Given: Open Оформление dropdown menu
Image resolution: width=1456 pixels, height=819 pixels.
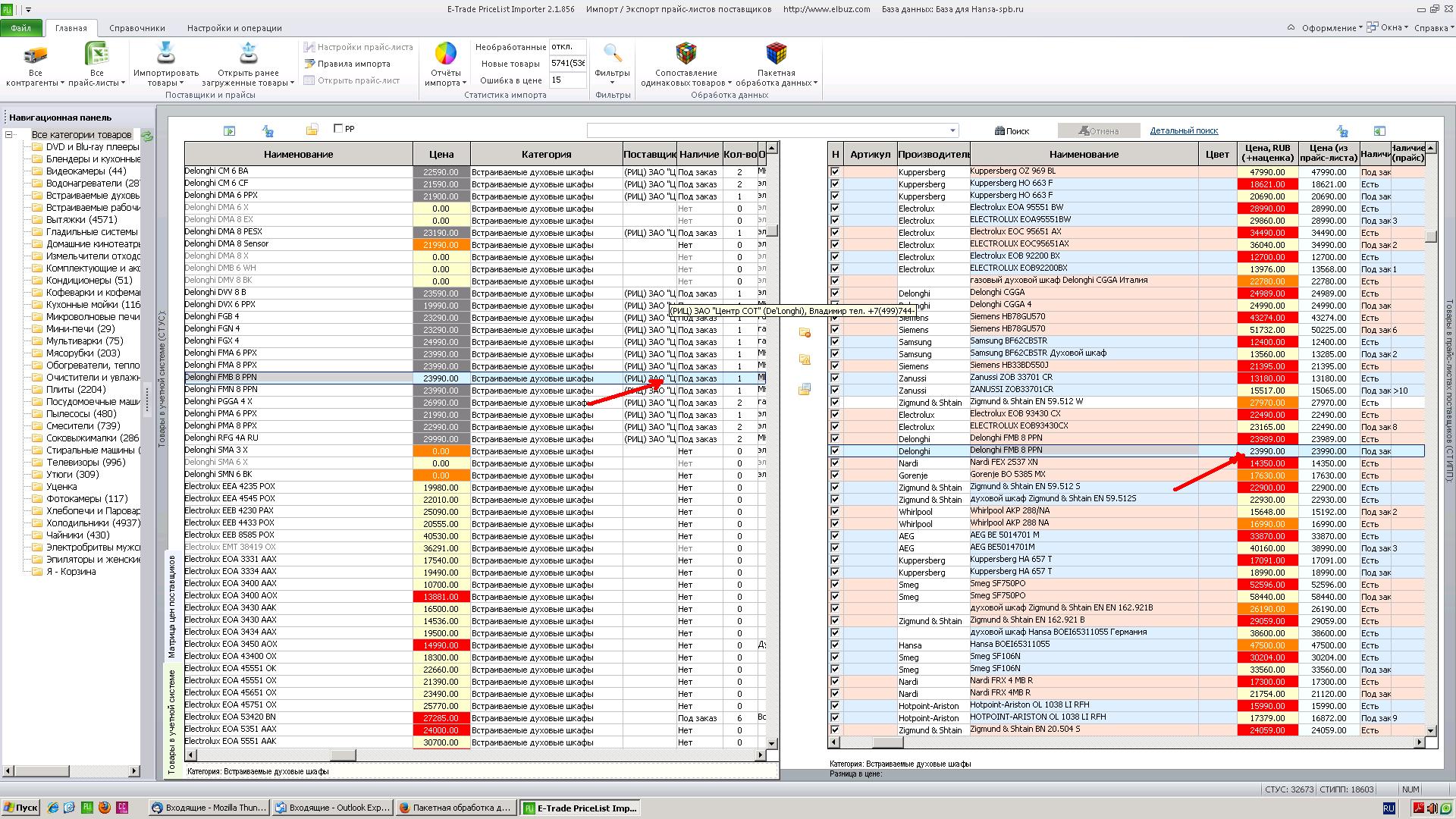Looking at the screenshot, I should pyautogui.click(x=1332, y=28).
